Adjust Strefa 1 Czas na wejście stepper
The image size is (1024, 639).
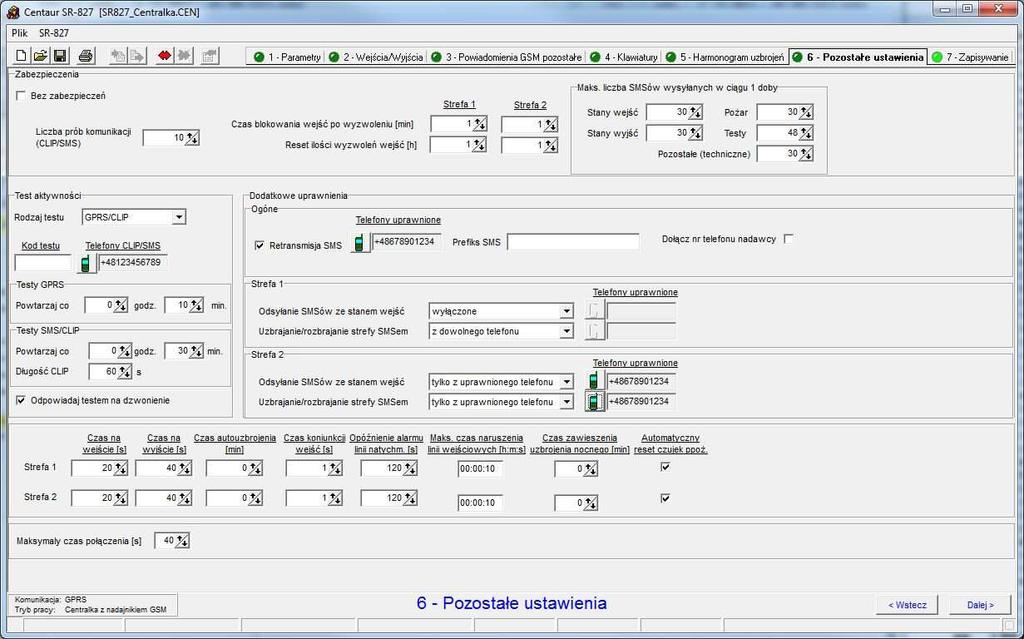pyautogui.click(x=120, y=468)
